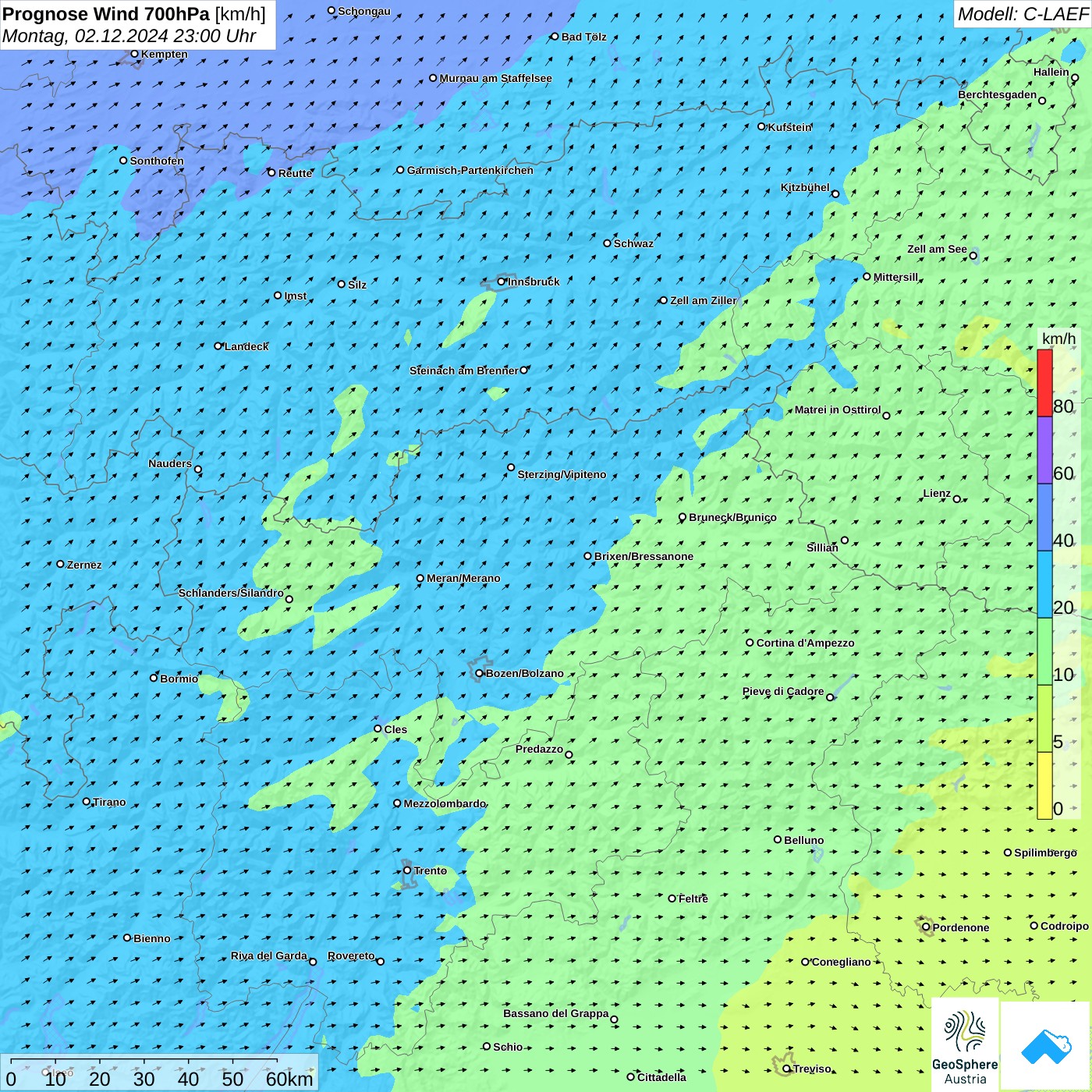Click the yellow 0–5 km/h legend swatch
Viewport: 1092px width, 1092px height.
(x=1044, y=785)
